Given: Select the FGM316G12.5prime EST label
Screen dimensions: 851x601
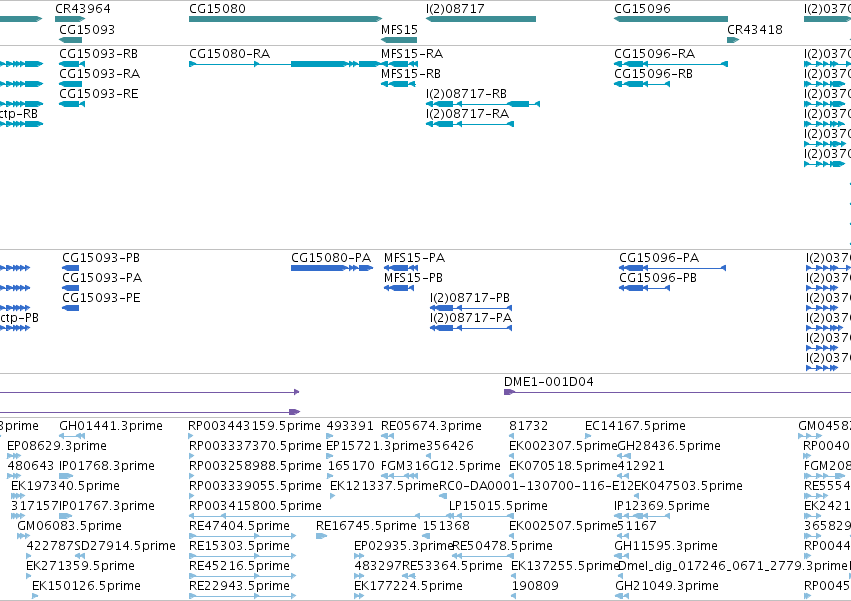Looking at the screenshot, I should click(x=441, y=466).
